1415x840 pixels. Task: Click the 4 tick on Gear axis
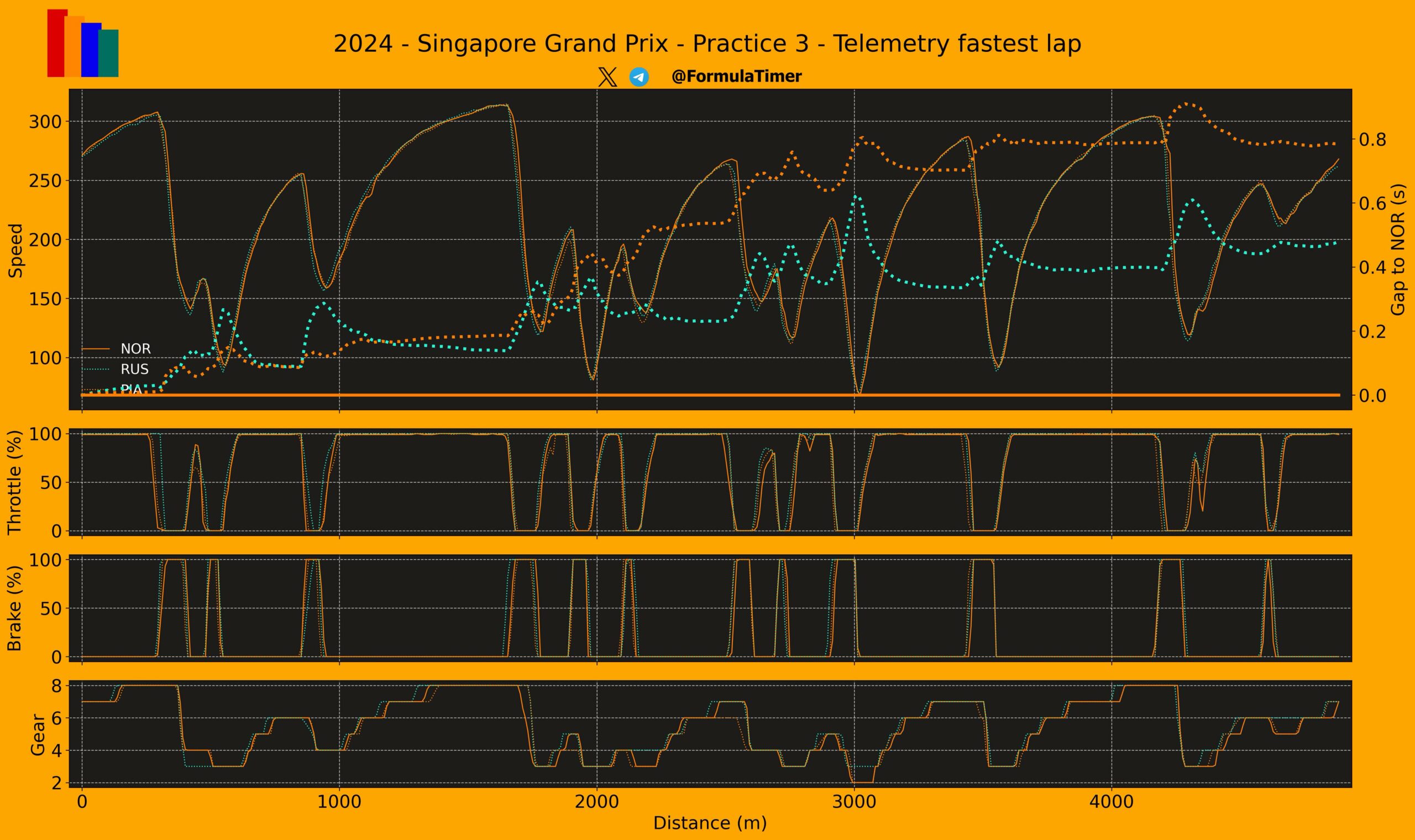coord(56,750)
